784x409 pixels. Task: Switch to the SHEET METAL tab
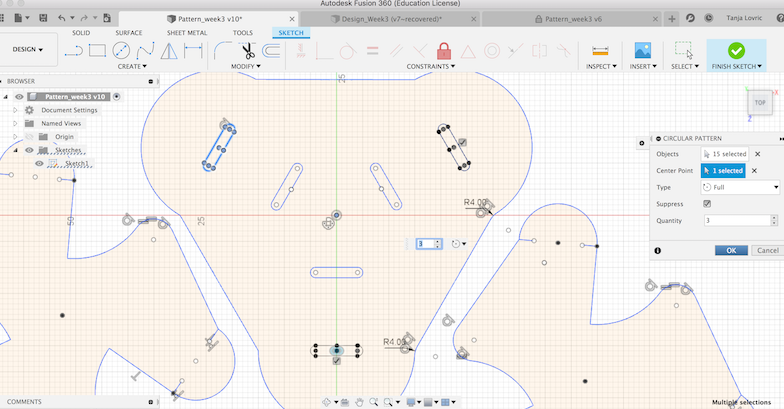[x=186, y=33]
